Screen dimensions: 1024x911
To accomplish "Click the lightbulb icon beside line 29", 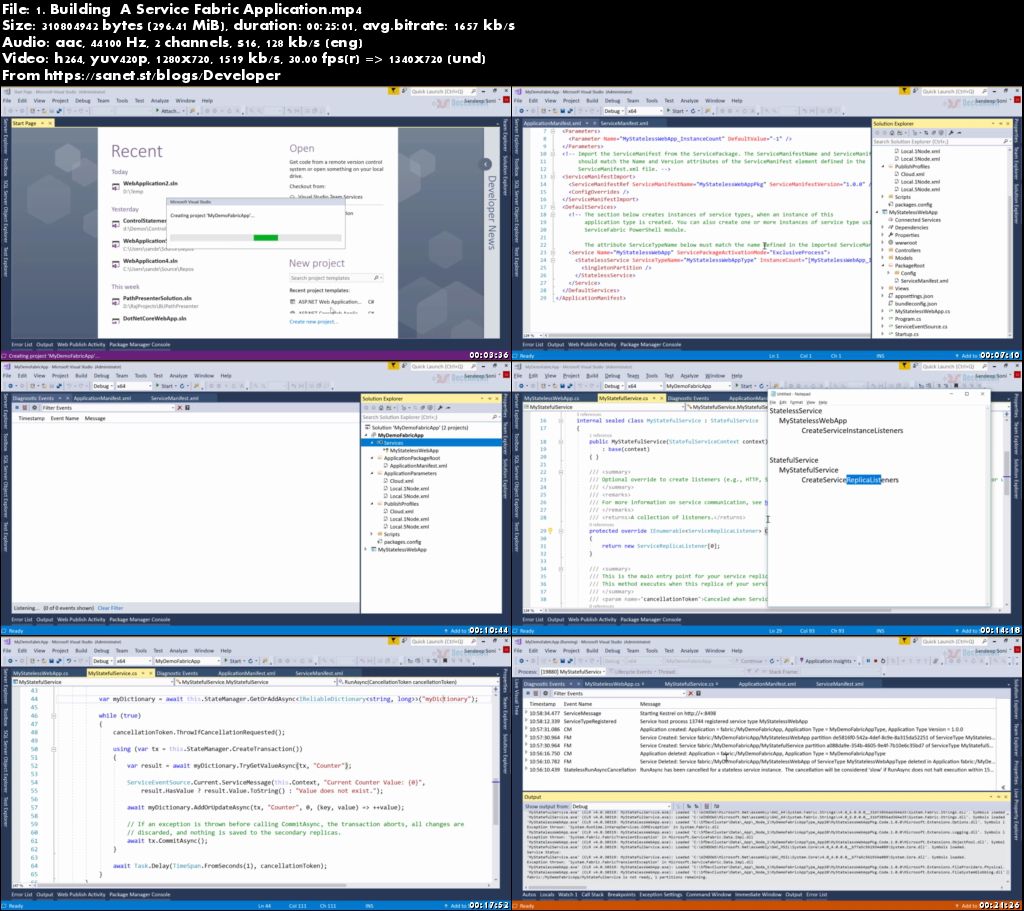I will pos(550,531).
